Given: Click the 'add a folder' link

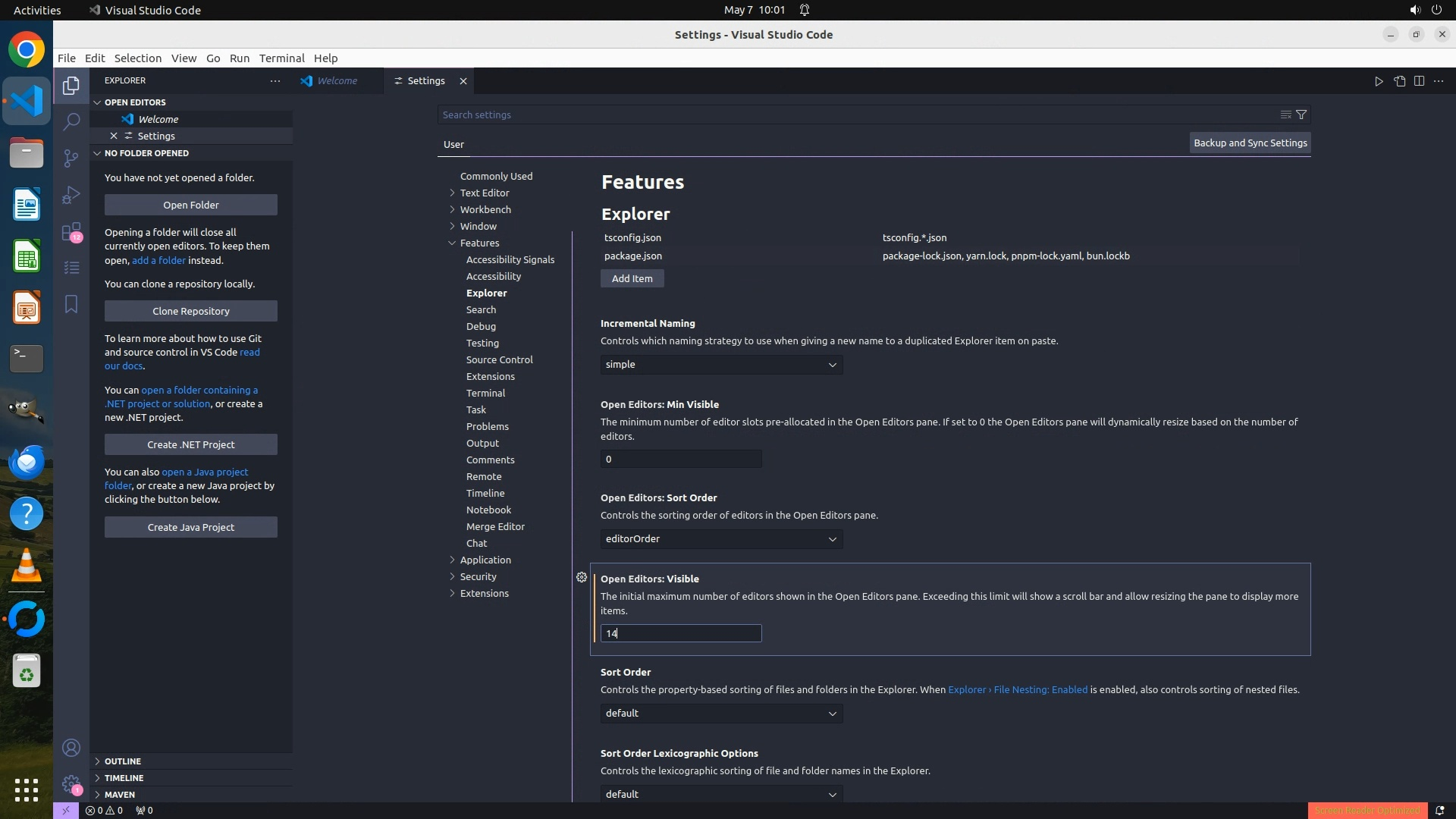Looking at the screenshot, I should [158, 260].
